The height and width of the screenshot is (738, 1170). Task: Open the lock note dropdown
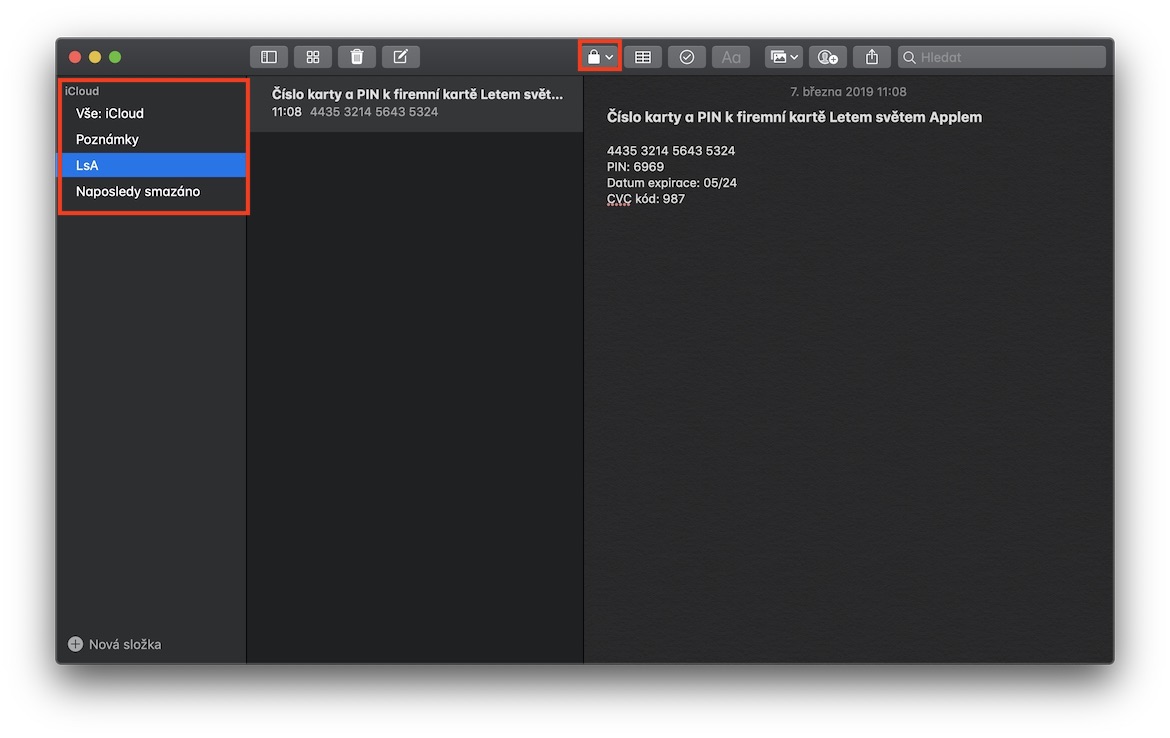pos(600,57)
